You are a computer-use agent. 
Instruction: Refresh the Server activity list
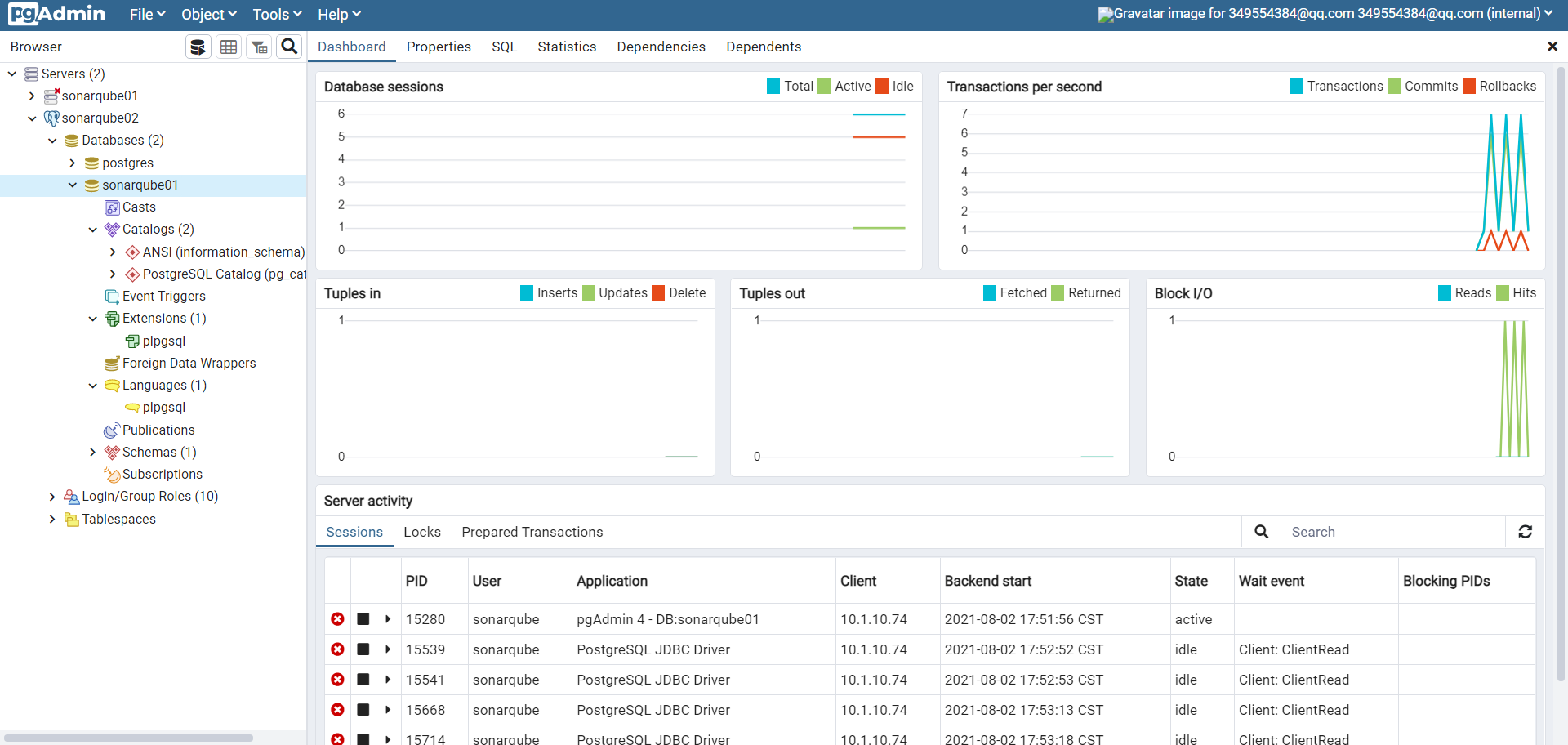point(1525,532)
